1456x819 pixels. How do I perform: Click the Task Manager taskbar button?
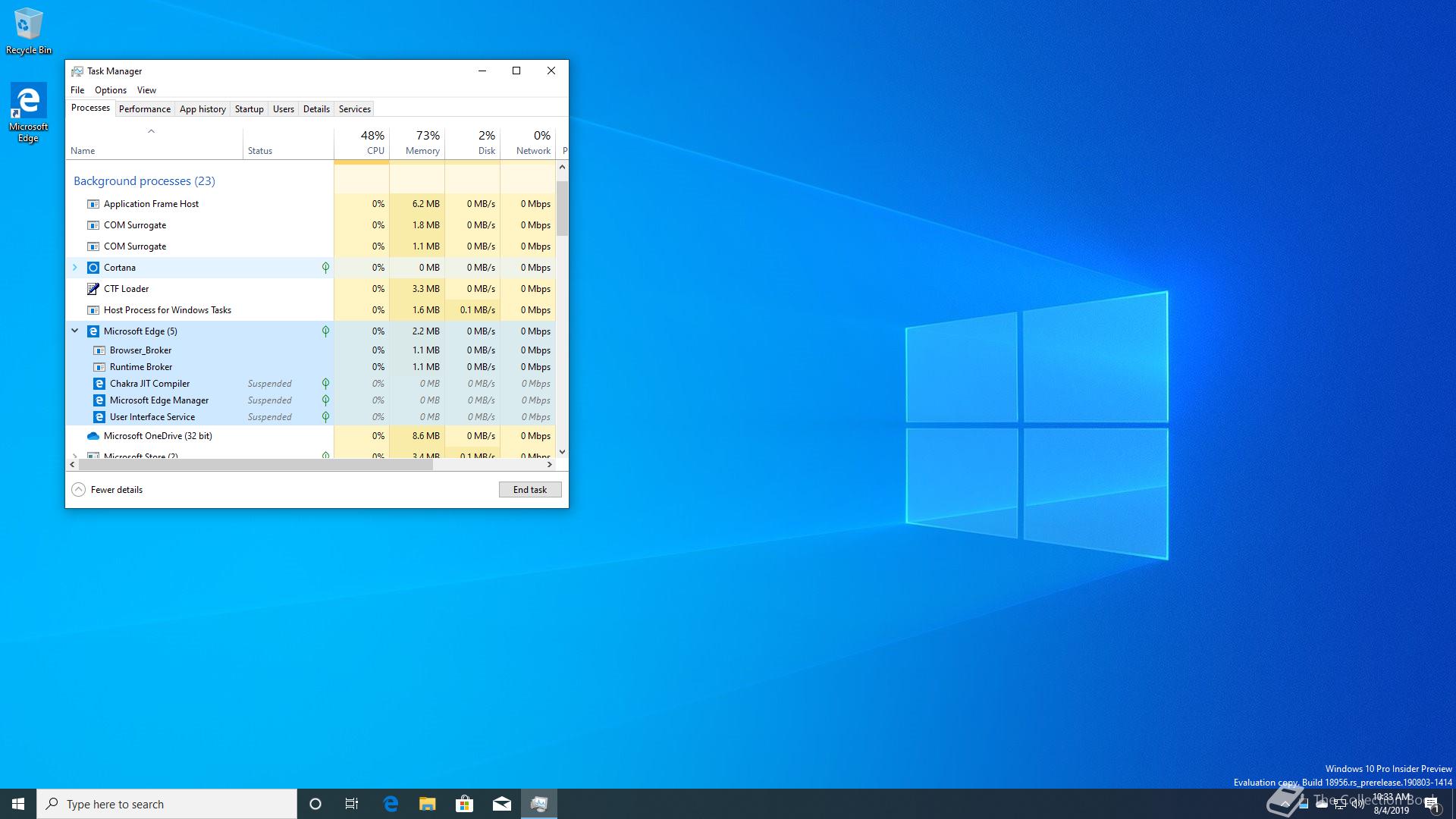[x=539, y=804]
